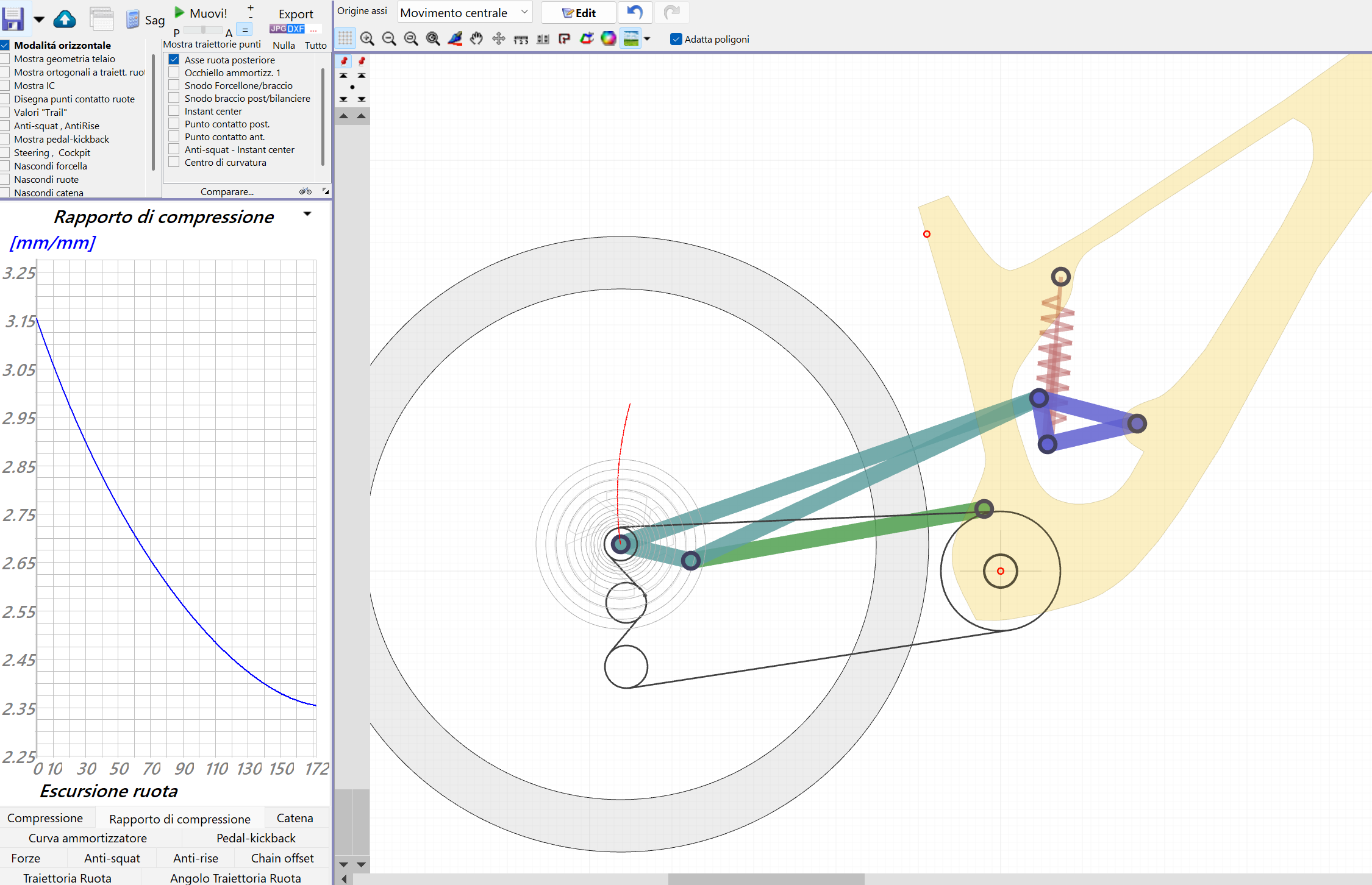Open the color wheel picker
Screen dimensions: 1372x885
[609, 39]
